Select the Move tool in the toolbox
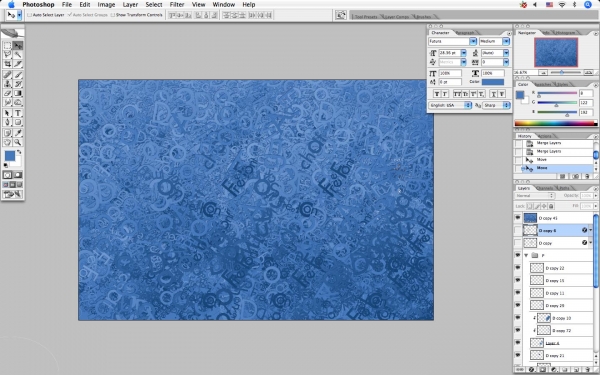 click(18, 46)
